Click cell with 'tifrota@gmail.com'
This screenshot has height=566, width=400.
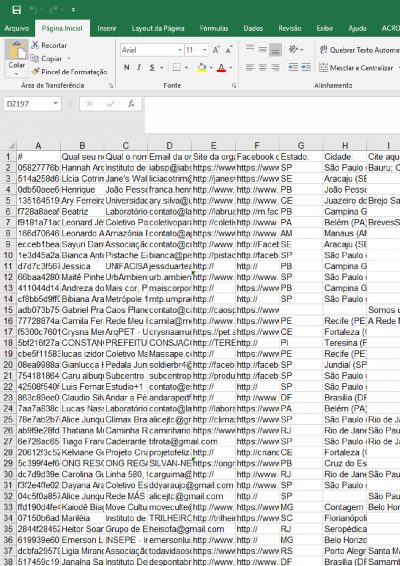[170, 441]
